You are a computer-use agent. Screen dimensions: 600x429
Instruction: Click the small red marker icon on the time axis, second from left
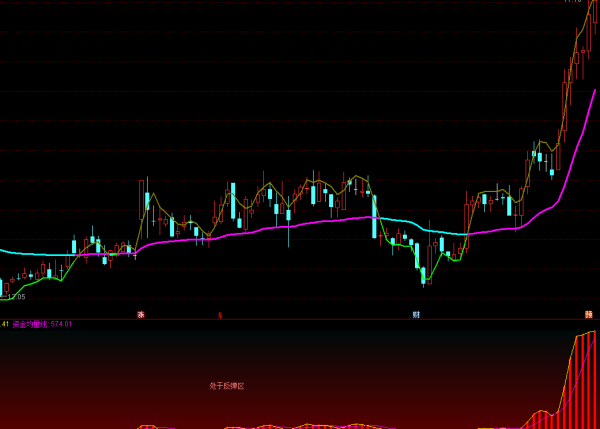point(219,314)
